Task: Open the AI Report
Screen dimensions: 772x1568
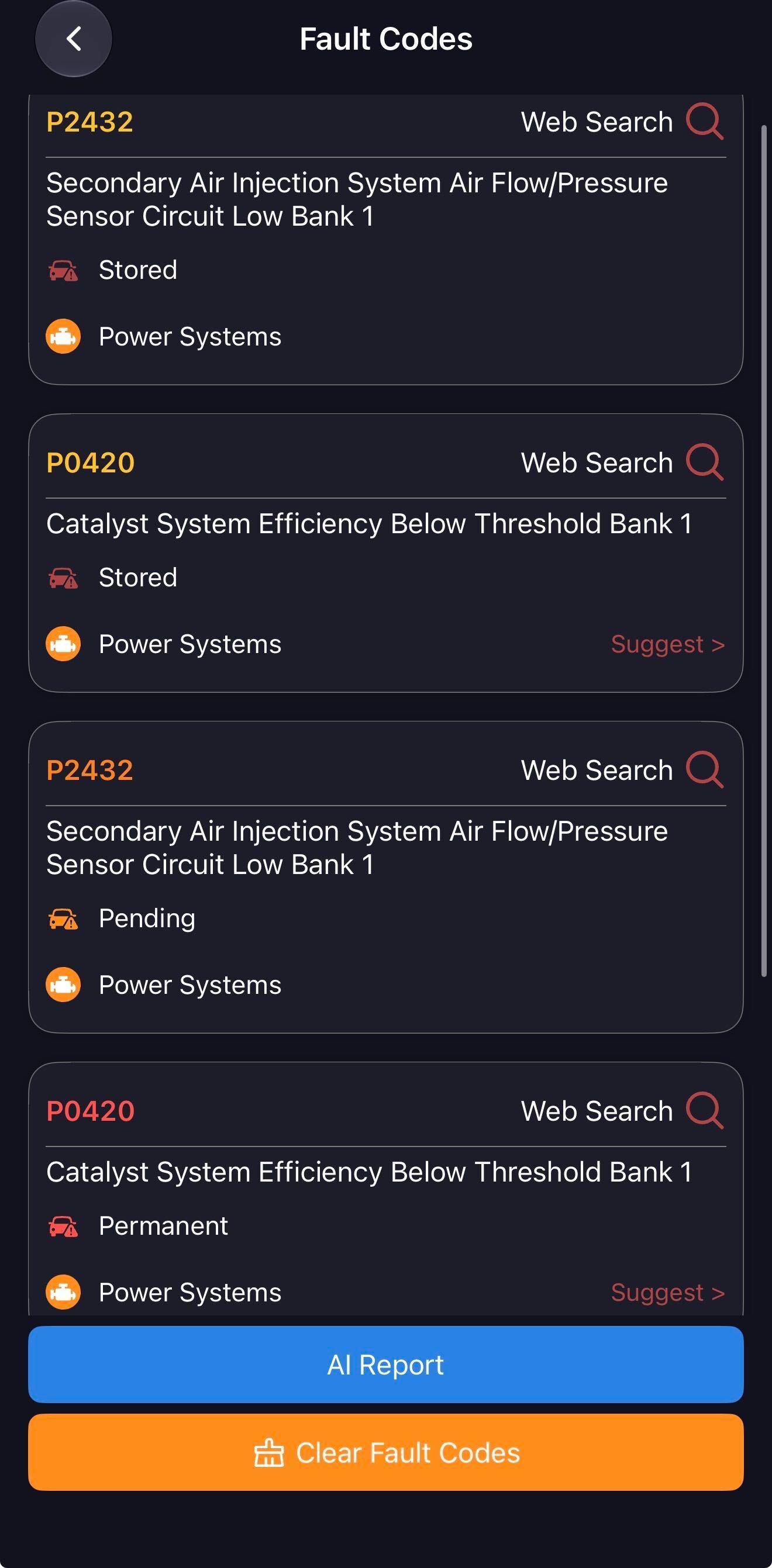Action: [386, 1364]
